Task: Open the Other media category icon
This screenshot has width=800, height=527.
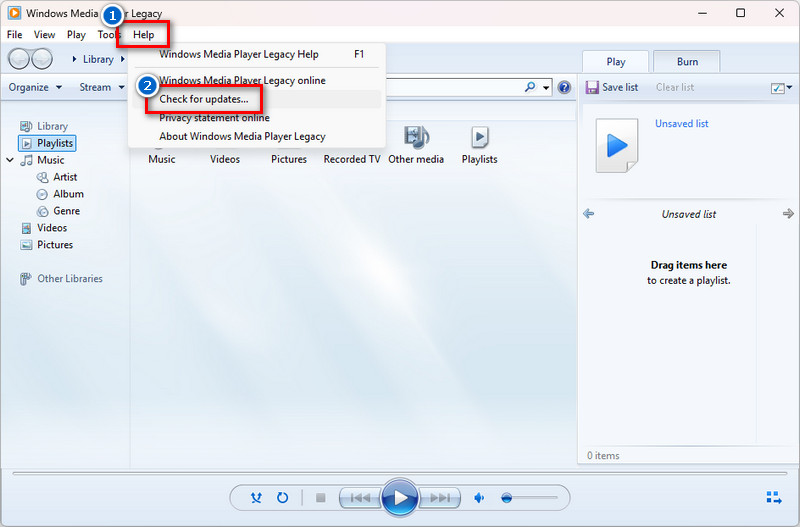Action: tap(416, 137)
